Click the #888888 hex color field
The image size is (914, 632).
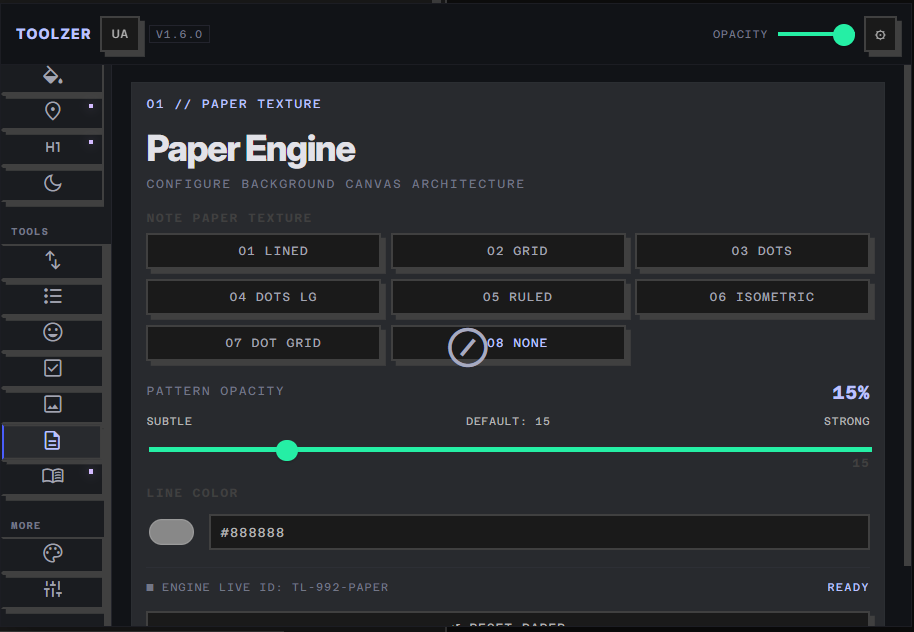coord(539,532)
